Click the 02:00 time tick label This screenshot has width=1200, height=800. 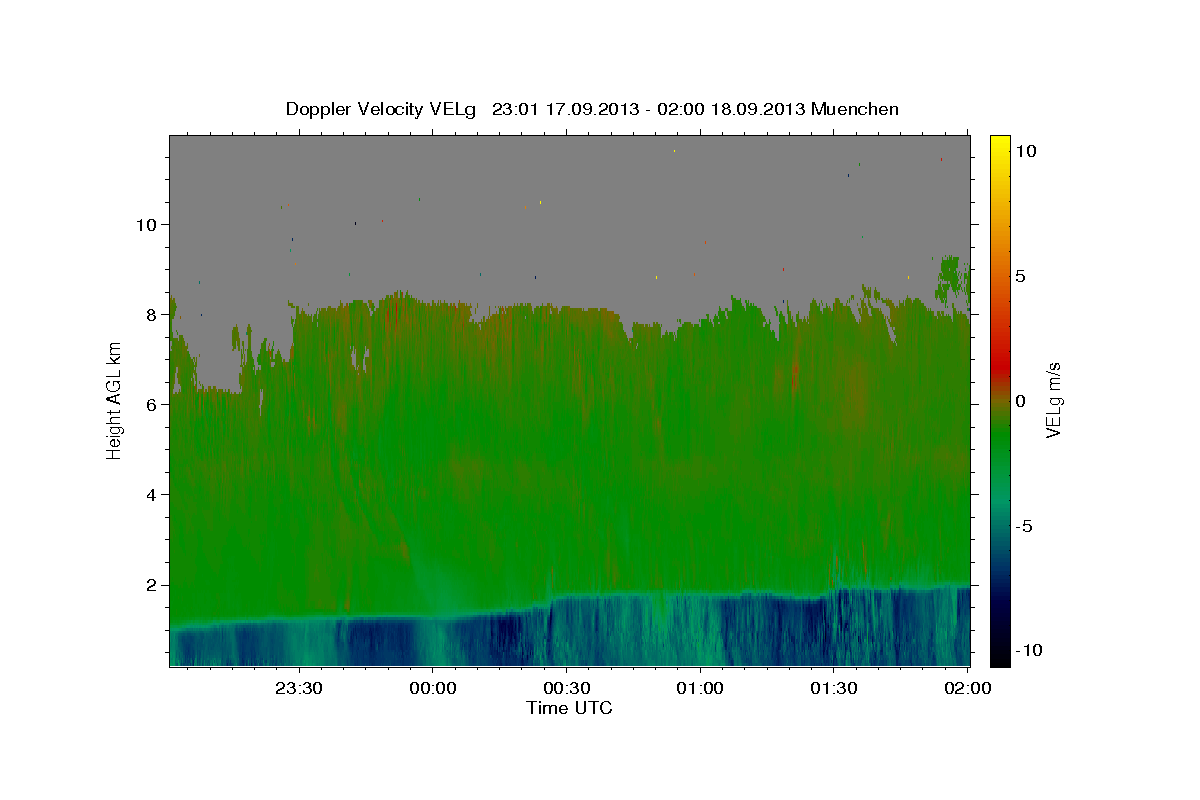pyautogui.click(x=967, y=688)
